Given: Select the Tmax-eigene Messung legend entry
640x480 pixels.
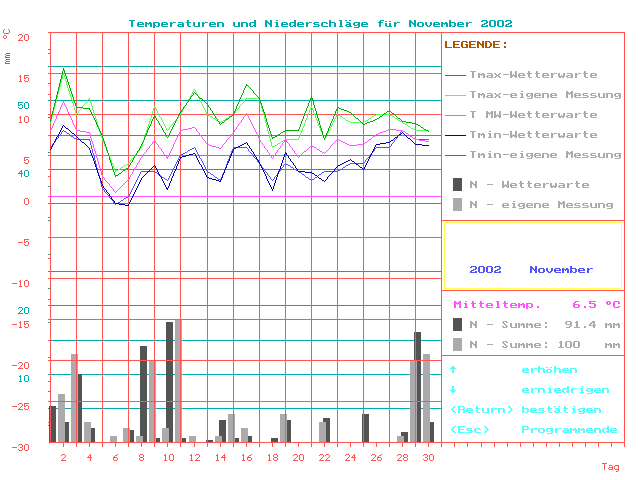Looking at the screenshot, I should coord(545,95).
